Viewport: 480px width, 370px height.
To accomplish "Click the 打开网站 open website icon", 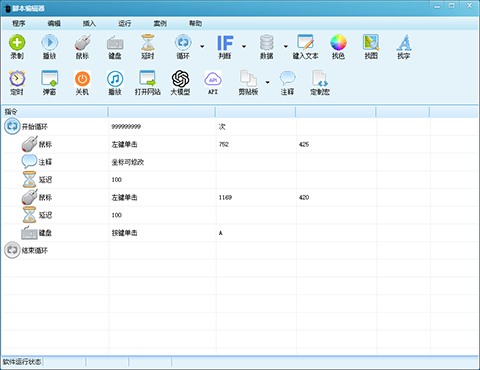I will tap(148, 79).
